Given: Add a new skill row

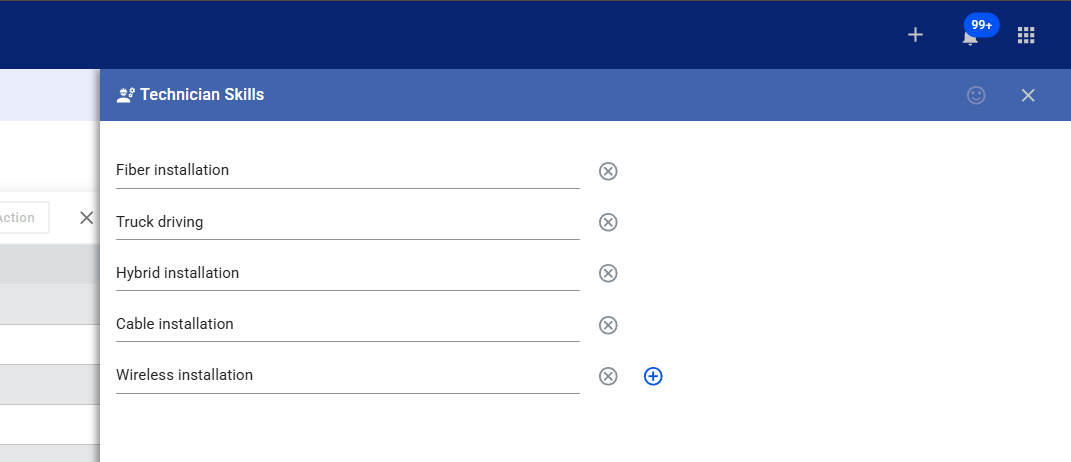Looking at the screenshot, I should pos(653,376).
